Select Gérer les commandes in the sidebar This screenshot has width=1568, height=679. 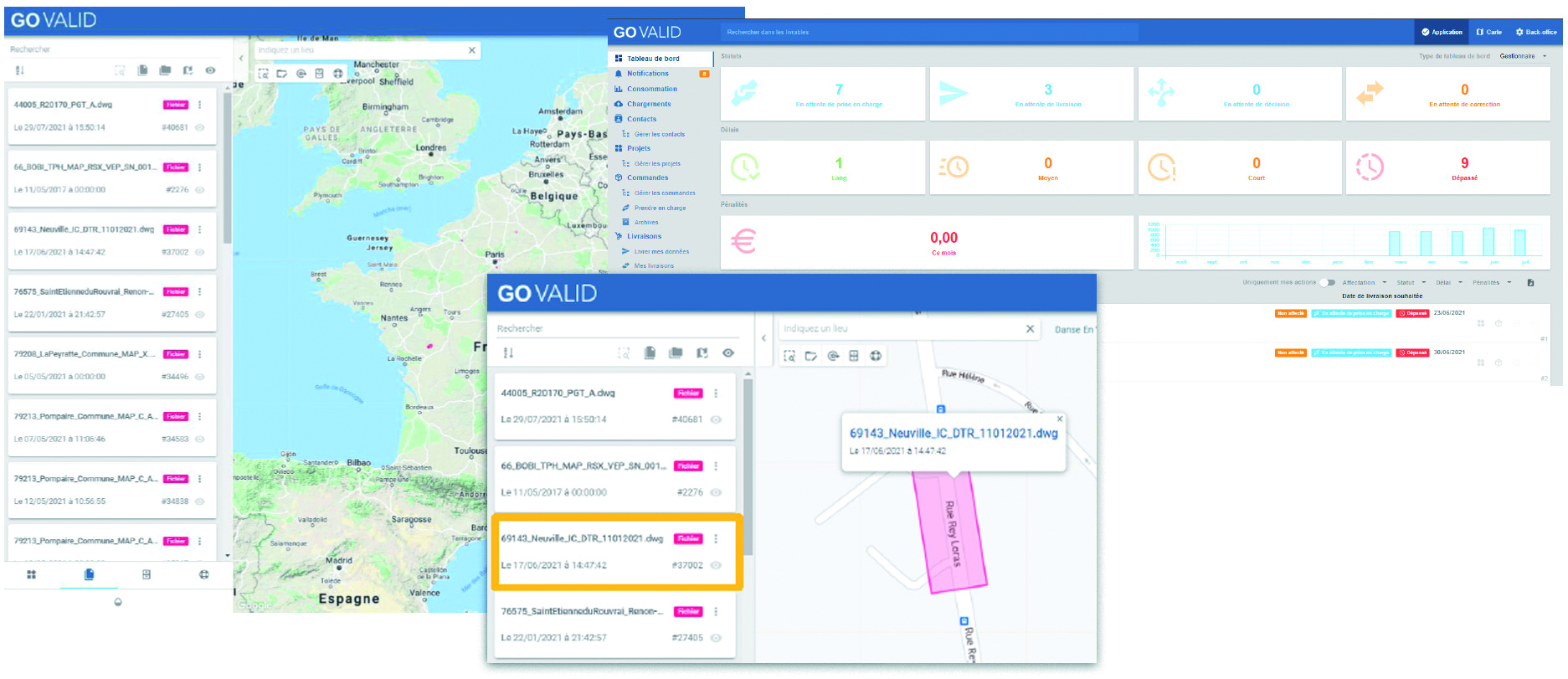coord(665,193)
